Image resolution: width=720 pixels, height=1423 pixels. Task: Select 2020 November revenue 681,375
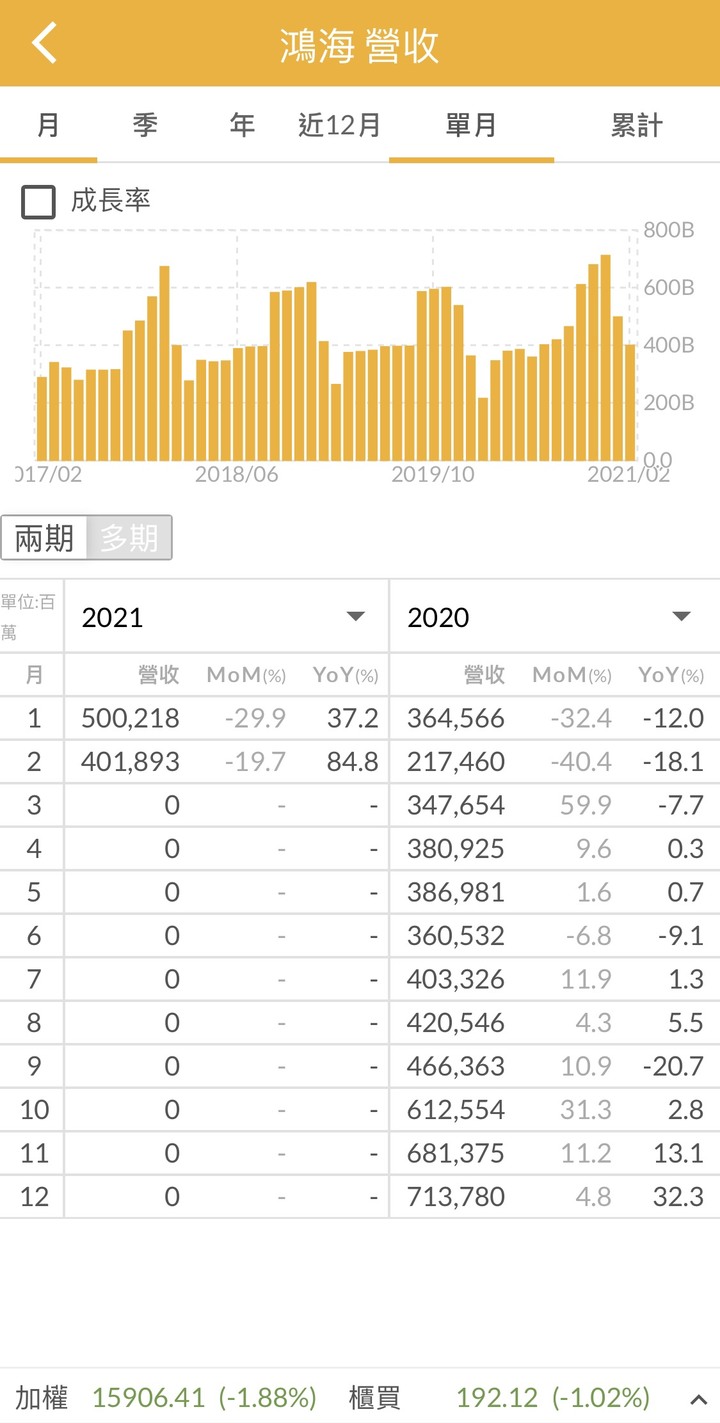point(456,1153)
